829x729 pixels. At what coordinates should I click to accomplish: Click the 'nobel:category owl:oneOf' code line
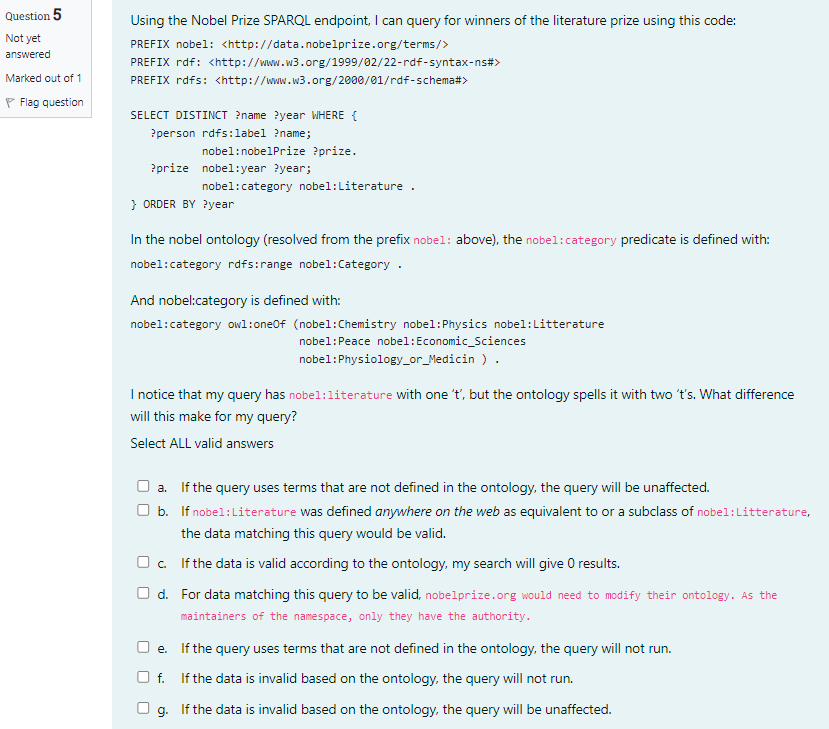coord(367,324)
